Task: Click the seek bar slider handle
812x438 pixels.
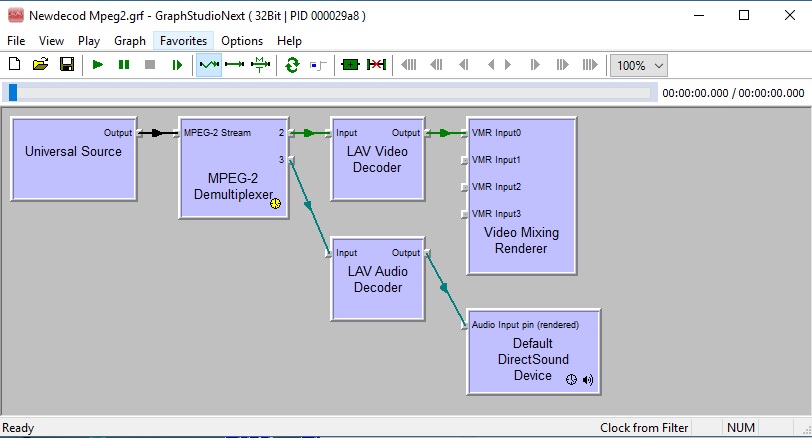Action: point(12,93)
